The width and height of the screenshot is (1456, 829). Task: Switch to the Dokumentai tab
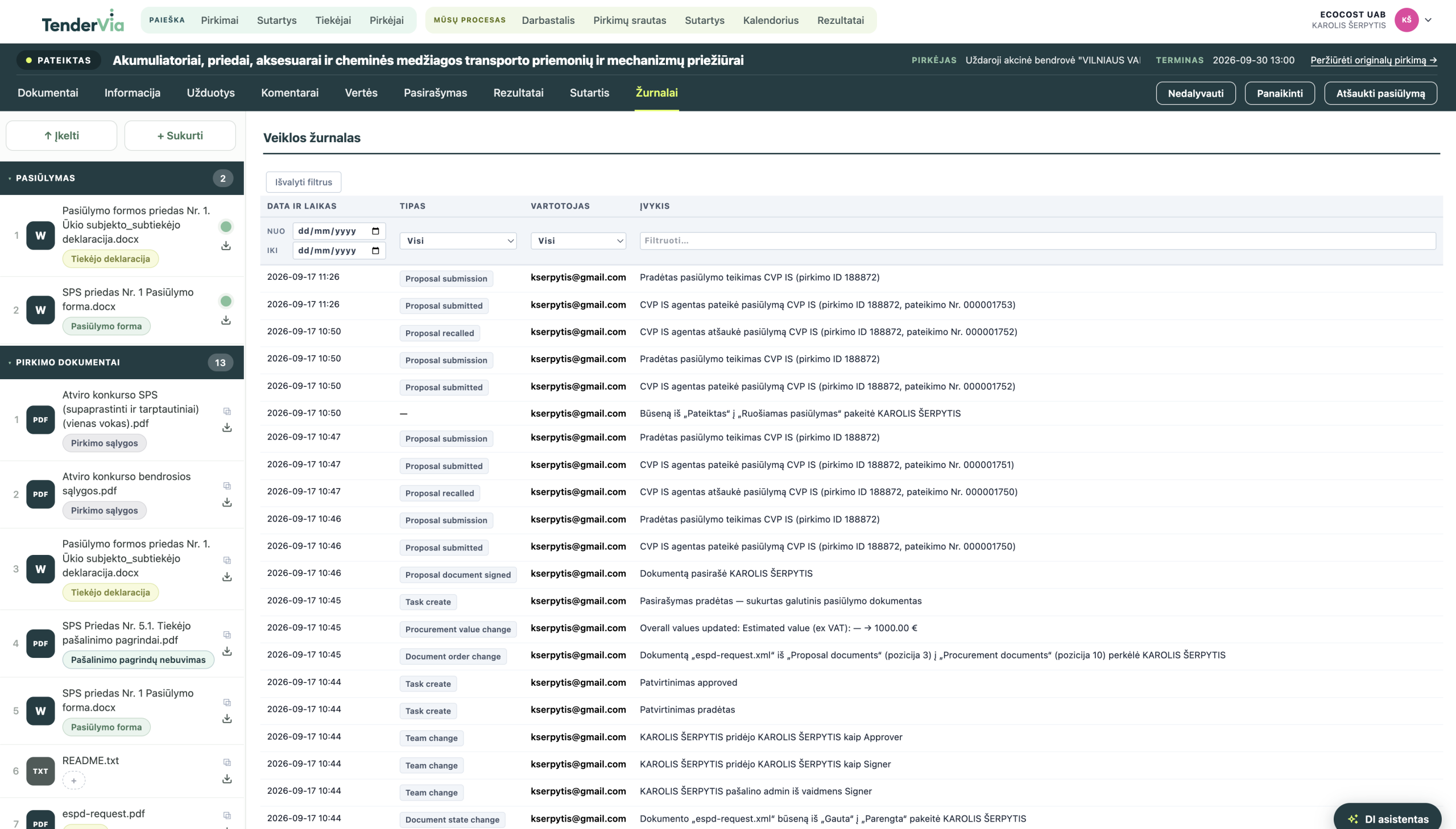pos(48,93)
